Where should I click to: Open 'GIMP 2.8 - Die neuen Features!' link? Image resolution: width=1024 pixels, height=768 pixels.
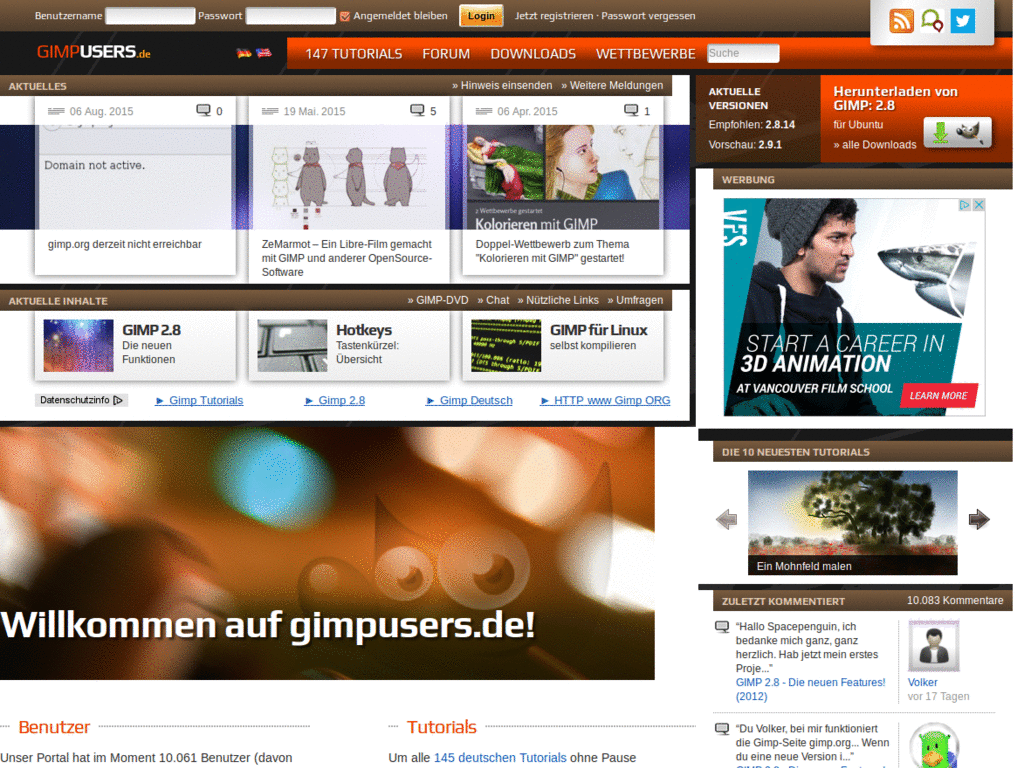click(810, 690)
